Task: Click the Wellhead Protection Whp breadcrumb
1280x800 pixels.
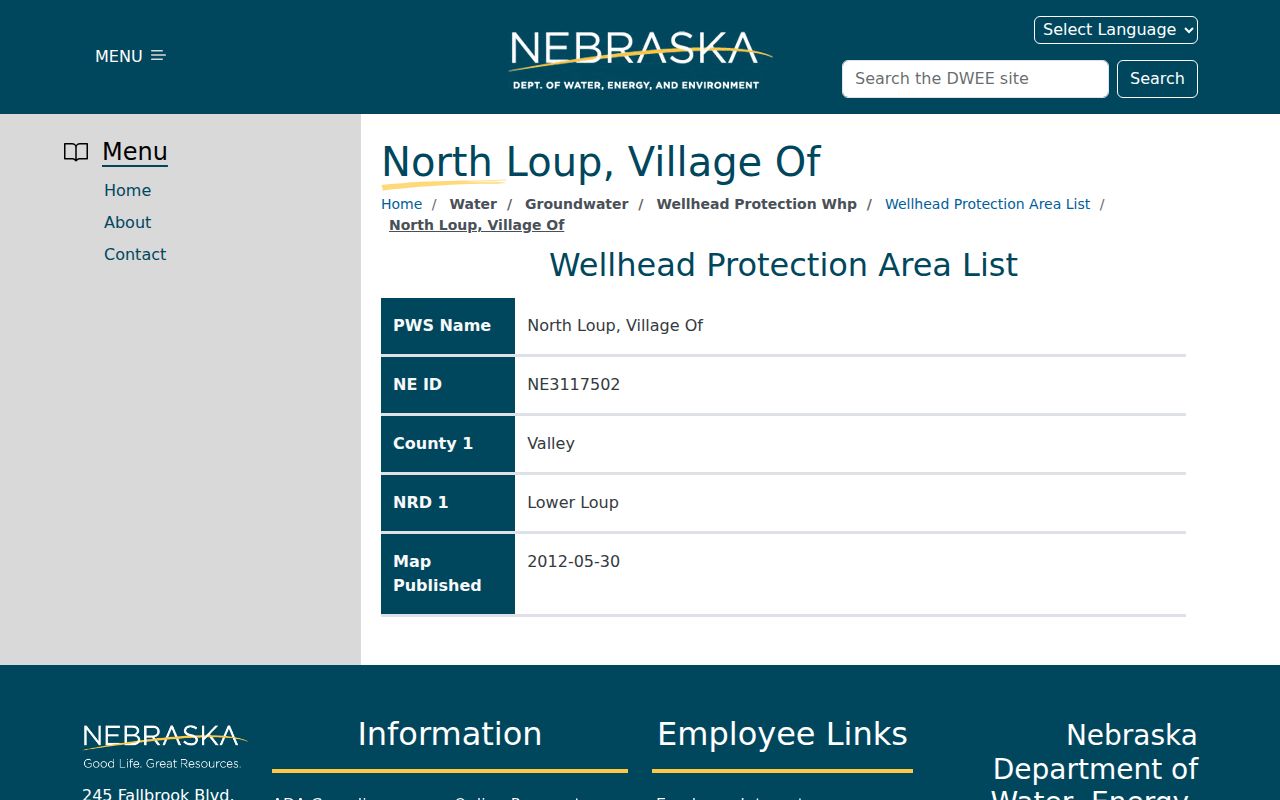Action: tap(757, 204)
